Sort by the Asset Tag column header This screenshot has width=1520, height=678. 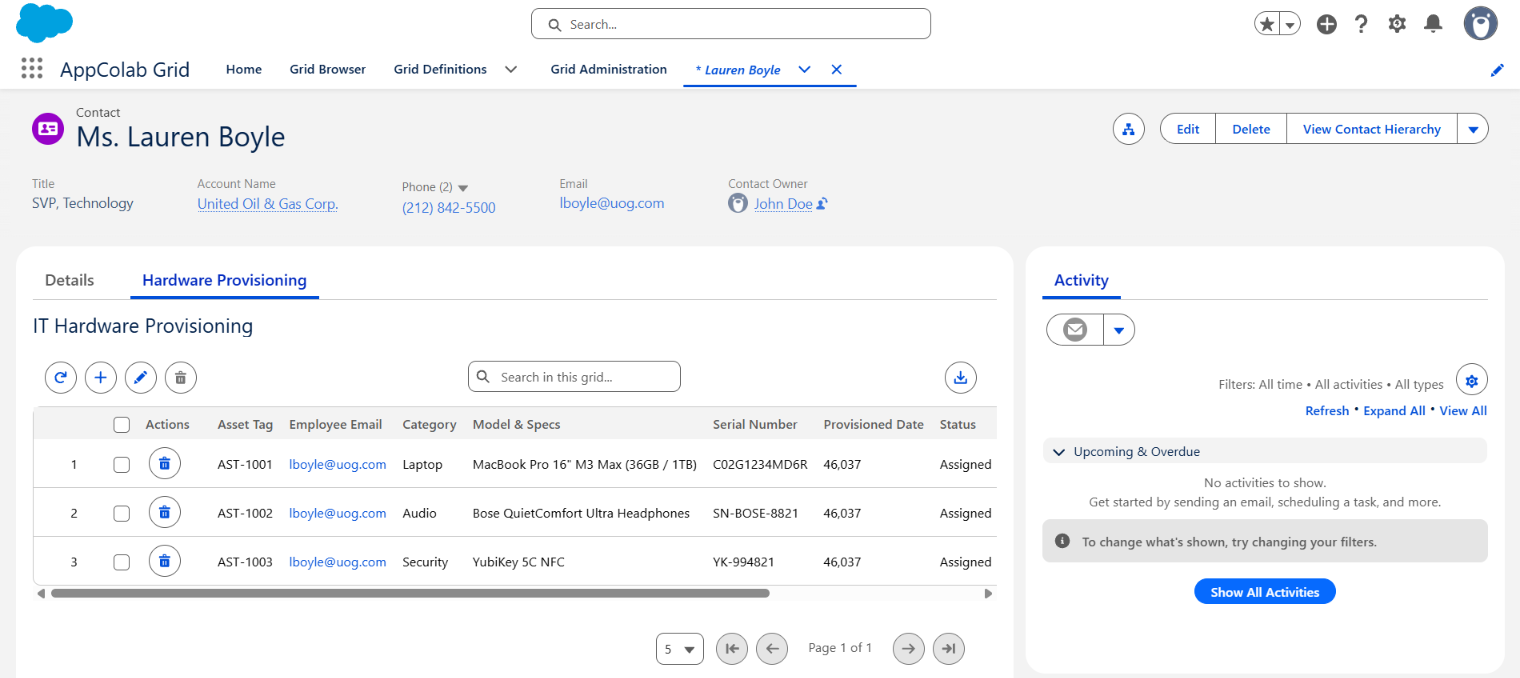[x=245, y=425]
